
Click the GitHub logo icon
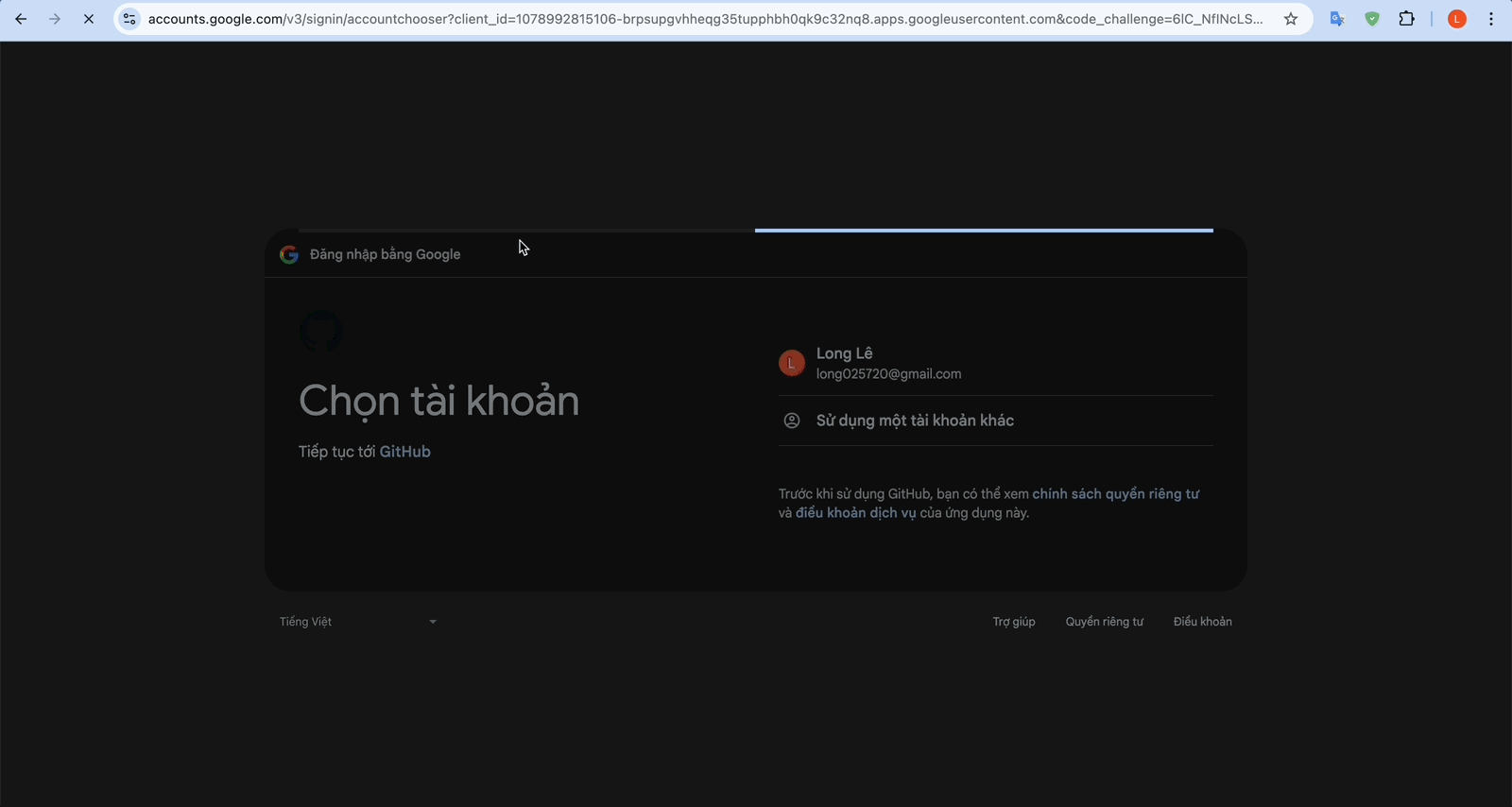(x=321, y=332)
